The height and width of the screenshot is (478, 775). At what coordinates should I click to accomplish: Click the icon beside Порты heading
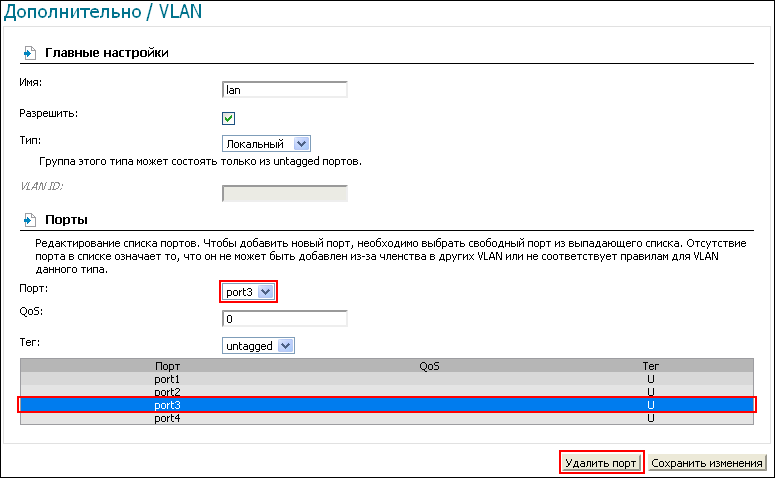pyautogui.click(x=30, y=219)
